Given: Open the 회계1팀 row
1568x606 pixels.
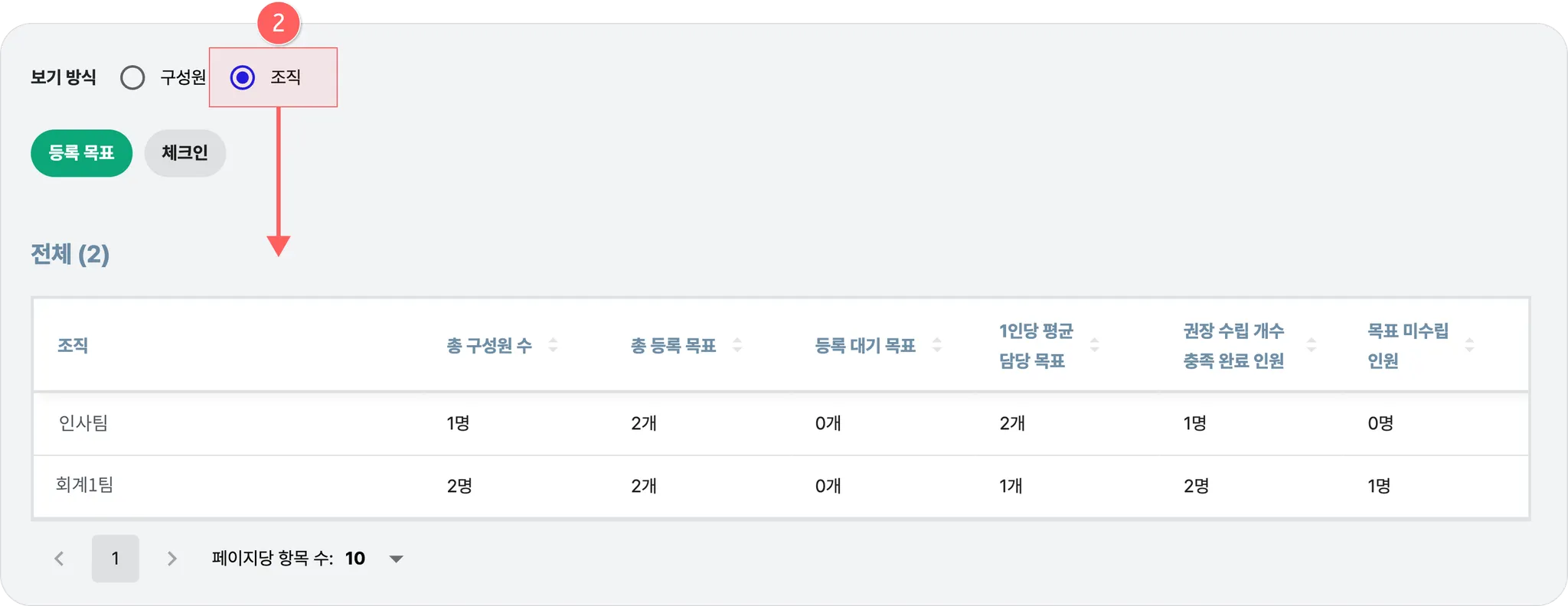Looking at the screenshot, I should (x=84, y=485).
